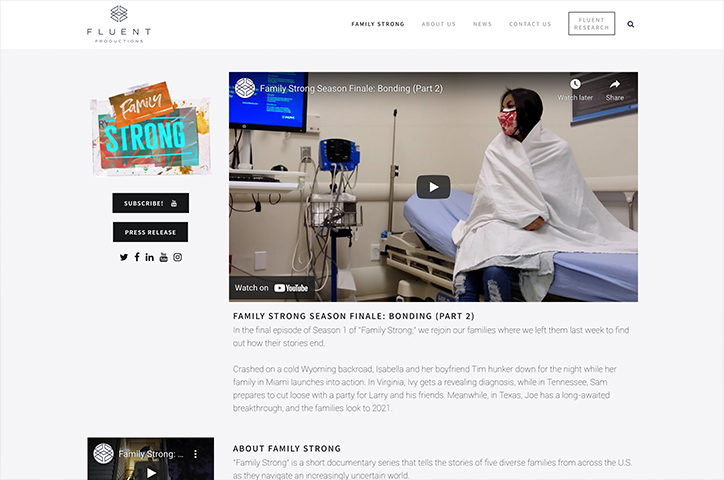Click the channel avatar on main video
724x480 pixels.
tap(245, 88)
